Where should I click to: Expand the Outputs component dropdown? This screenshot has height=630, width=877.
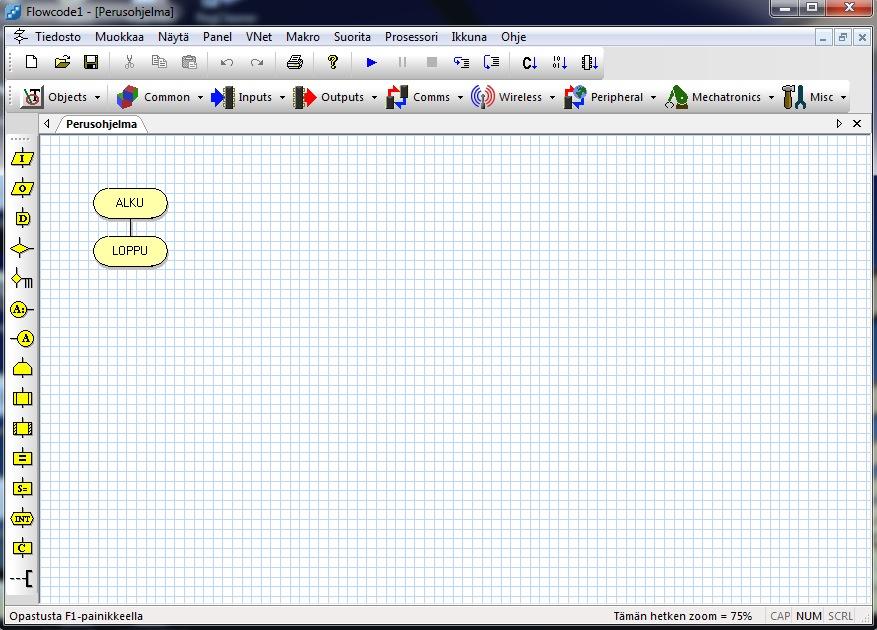pos(374,97)
